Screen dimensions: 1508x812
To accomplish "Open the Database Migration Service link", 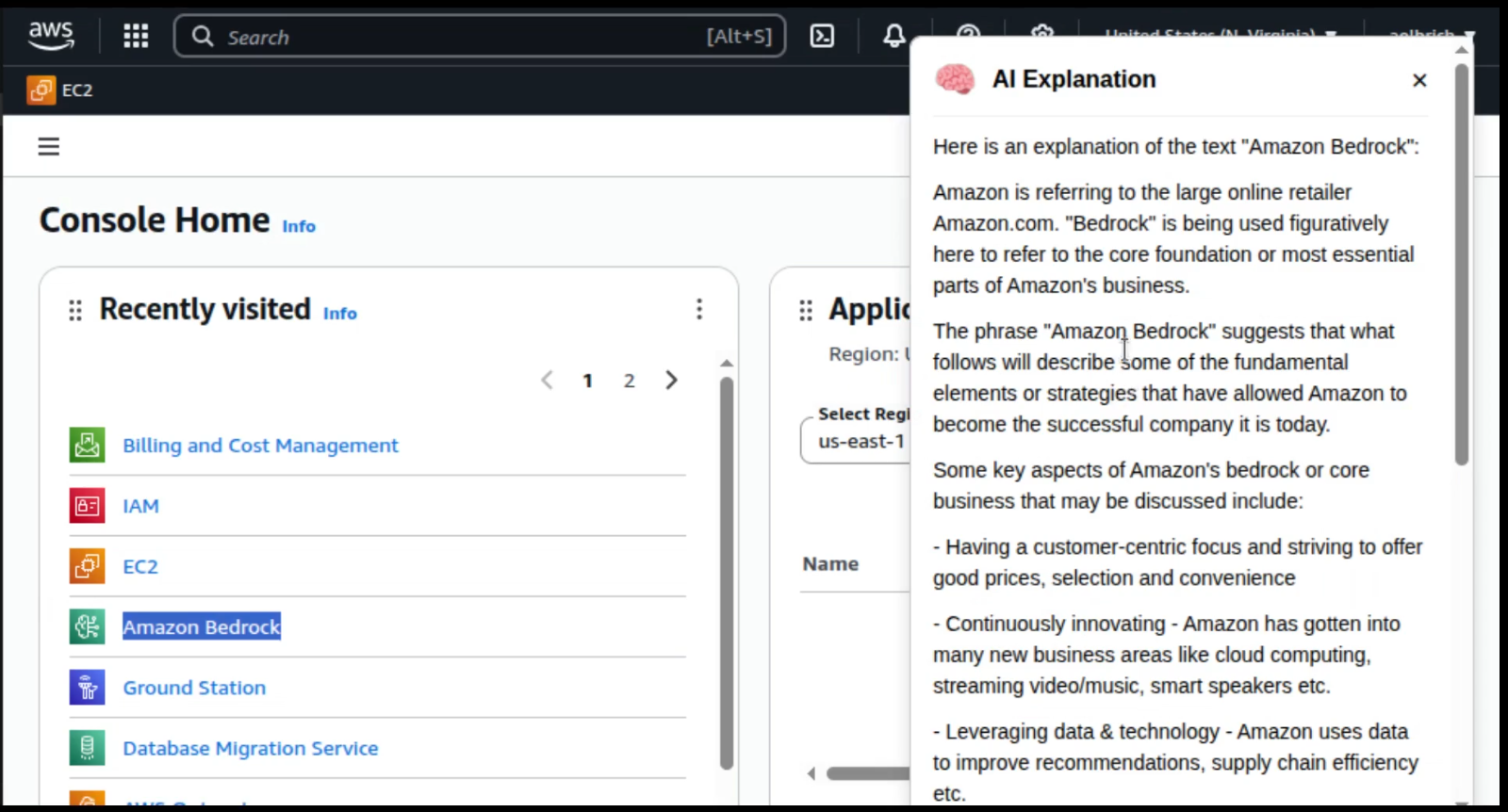I will coord(251,748).
